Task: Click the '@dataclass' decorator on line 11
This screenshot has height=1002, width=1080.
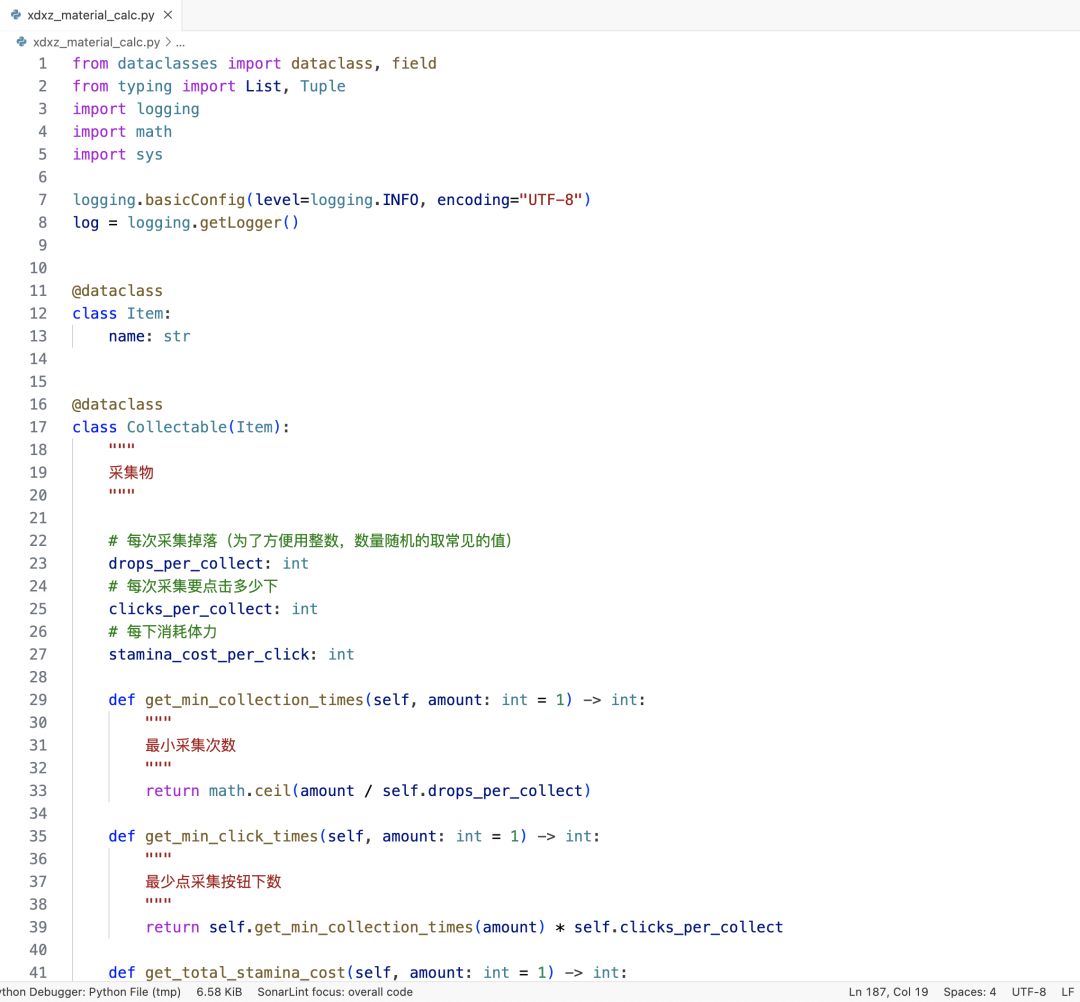Action: (117, 291)
